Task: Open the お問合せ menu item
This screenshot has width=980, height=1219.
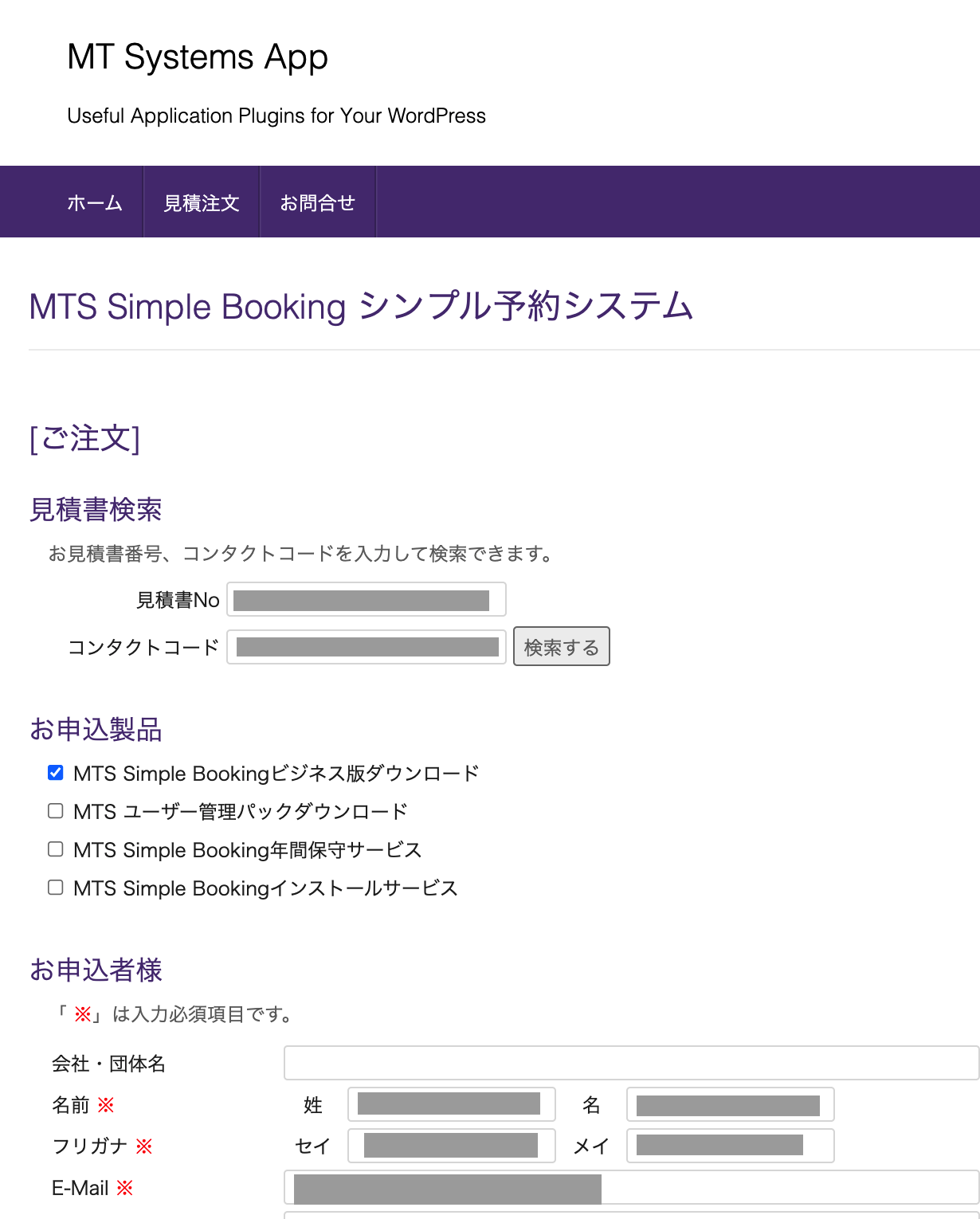Action: [x=317, y=203]
